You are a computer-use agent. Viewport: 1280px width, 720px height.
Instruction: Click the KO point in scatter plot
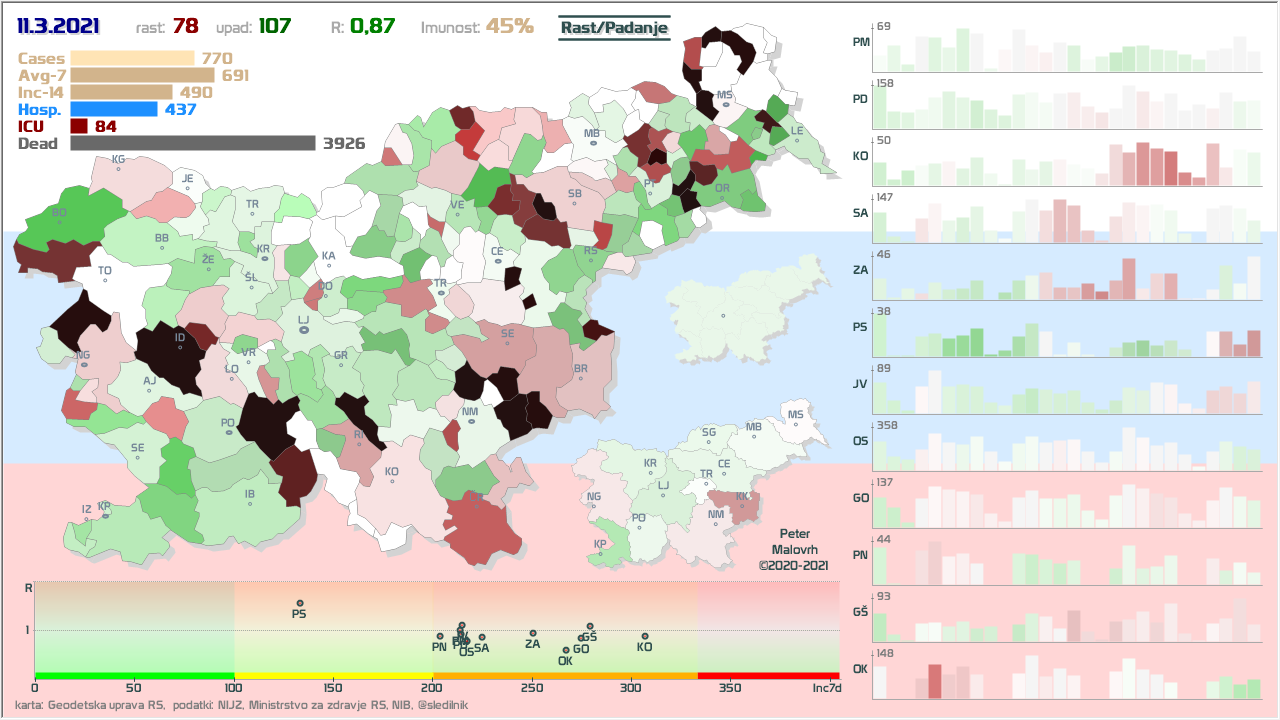tap(645, 636)
